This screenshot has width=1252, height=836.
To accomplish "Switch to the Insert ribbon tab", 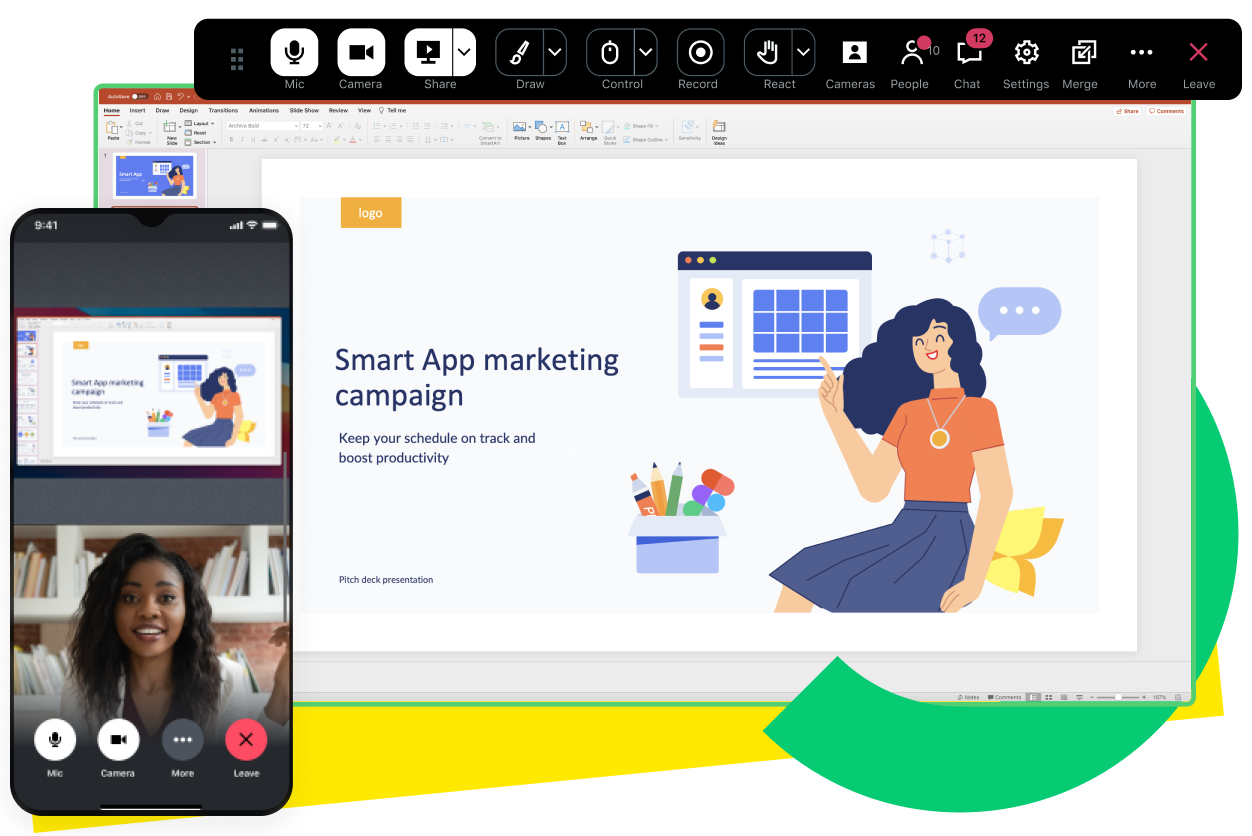I will (x=137, y=111).
